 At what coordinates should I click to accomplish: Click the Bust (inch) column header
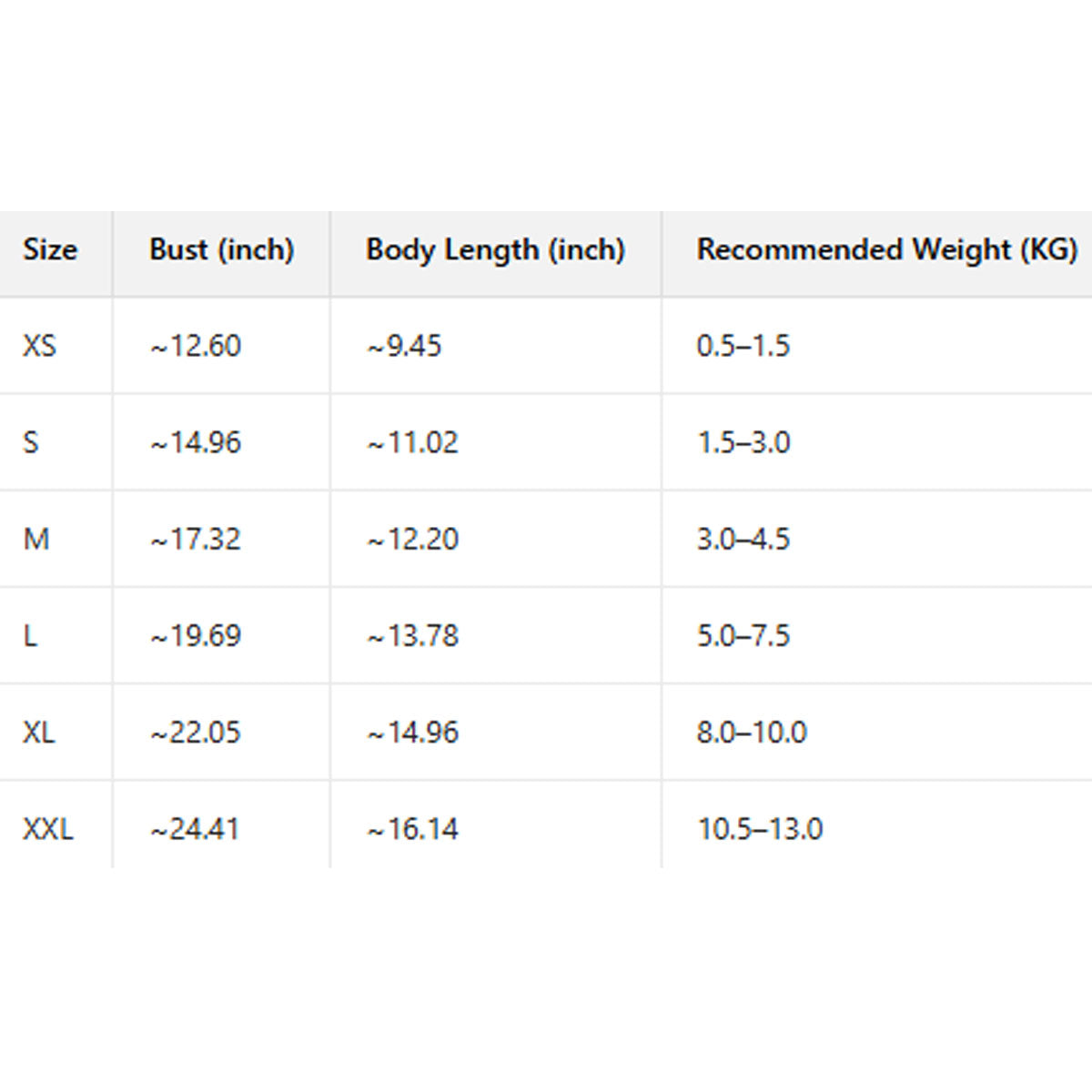(221, 249)
